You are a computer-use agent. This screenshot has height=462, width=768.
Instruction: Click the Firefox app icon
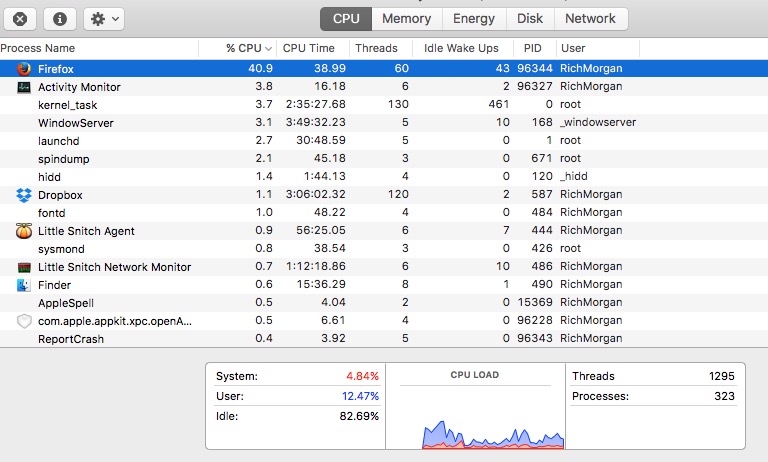24,69
